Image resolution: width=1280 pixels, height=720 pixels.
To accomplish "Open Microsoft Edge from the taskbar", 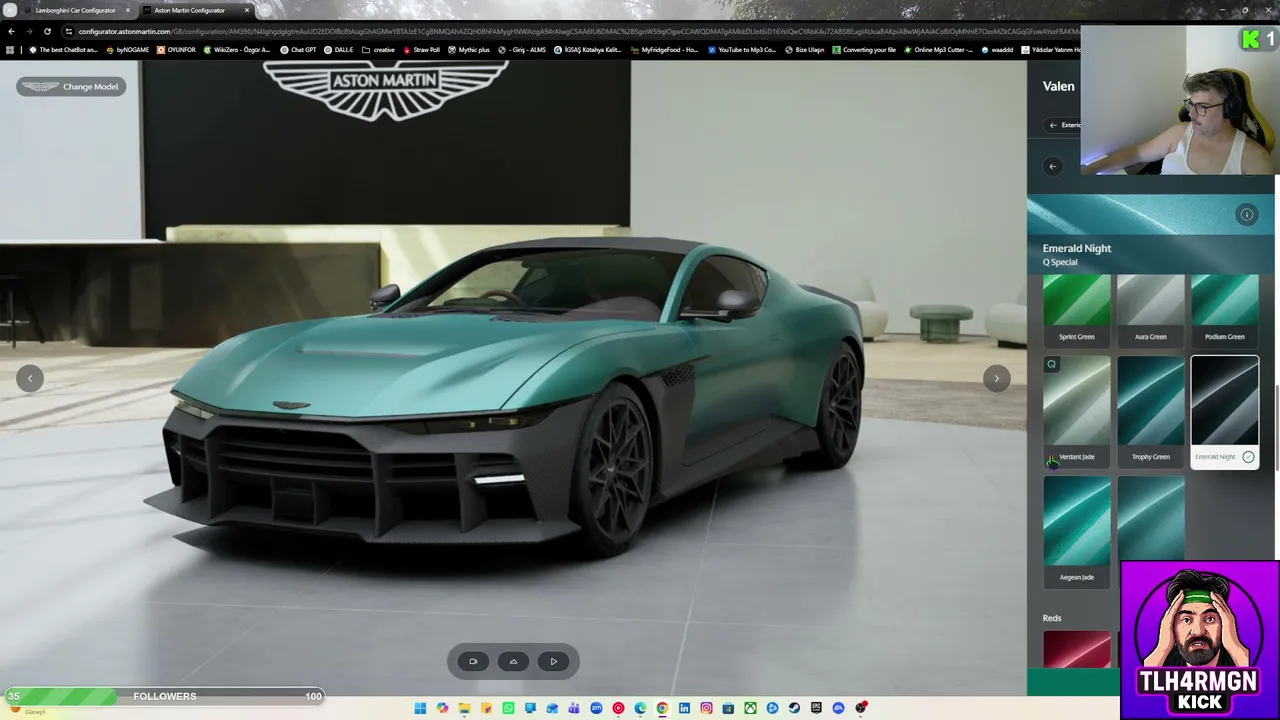I will 640,708.
